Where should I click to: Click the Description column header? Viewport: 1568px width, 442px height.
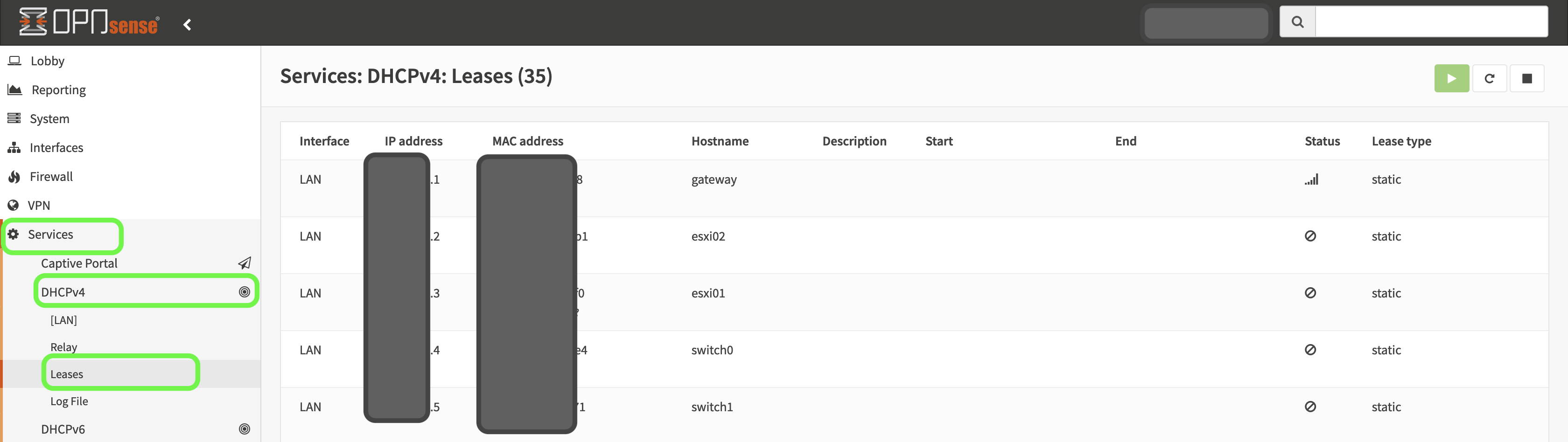coord(854,141)
